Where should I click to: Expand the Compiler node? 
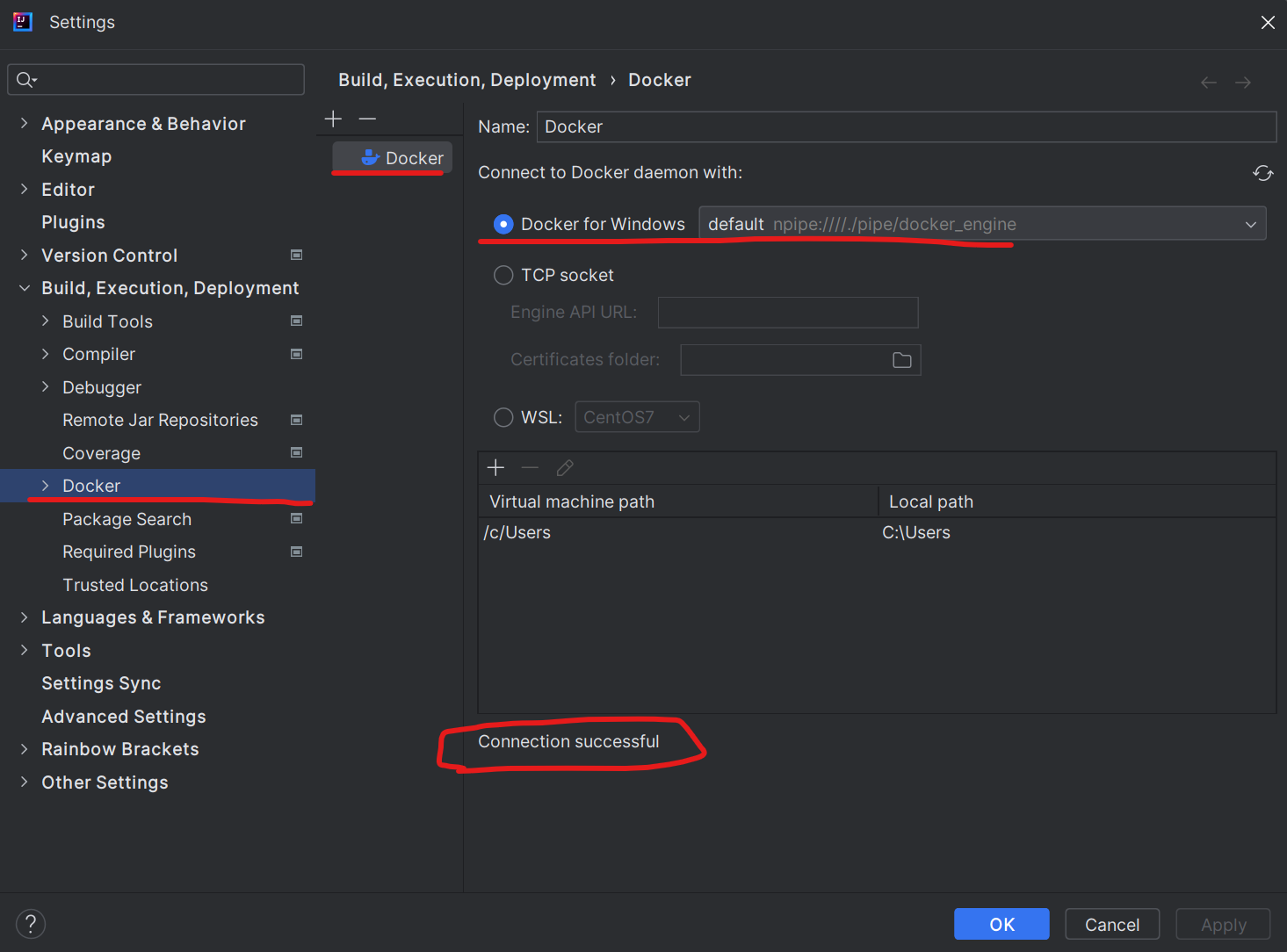click(x=45, y=354)
